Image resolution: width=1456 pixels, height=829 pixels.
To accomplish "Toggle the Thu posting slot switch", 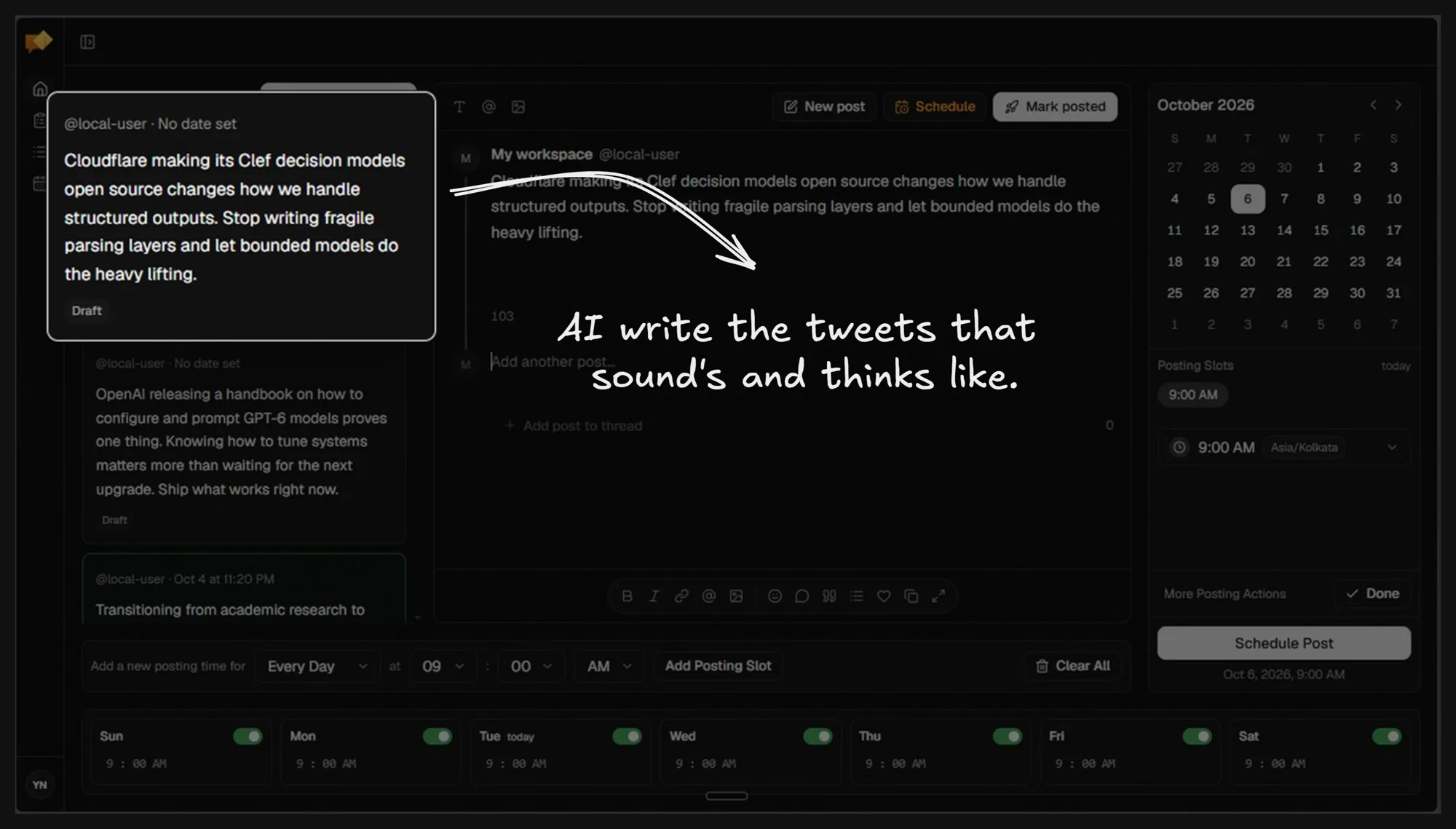I will (1008, 737).
